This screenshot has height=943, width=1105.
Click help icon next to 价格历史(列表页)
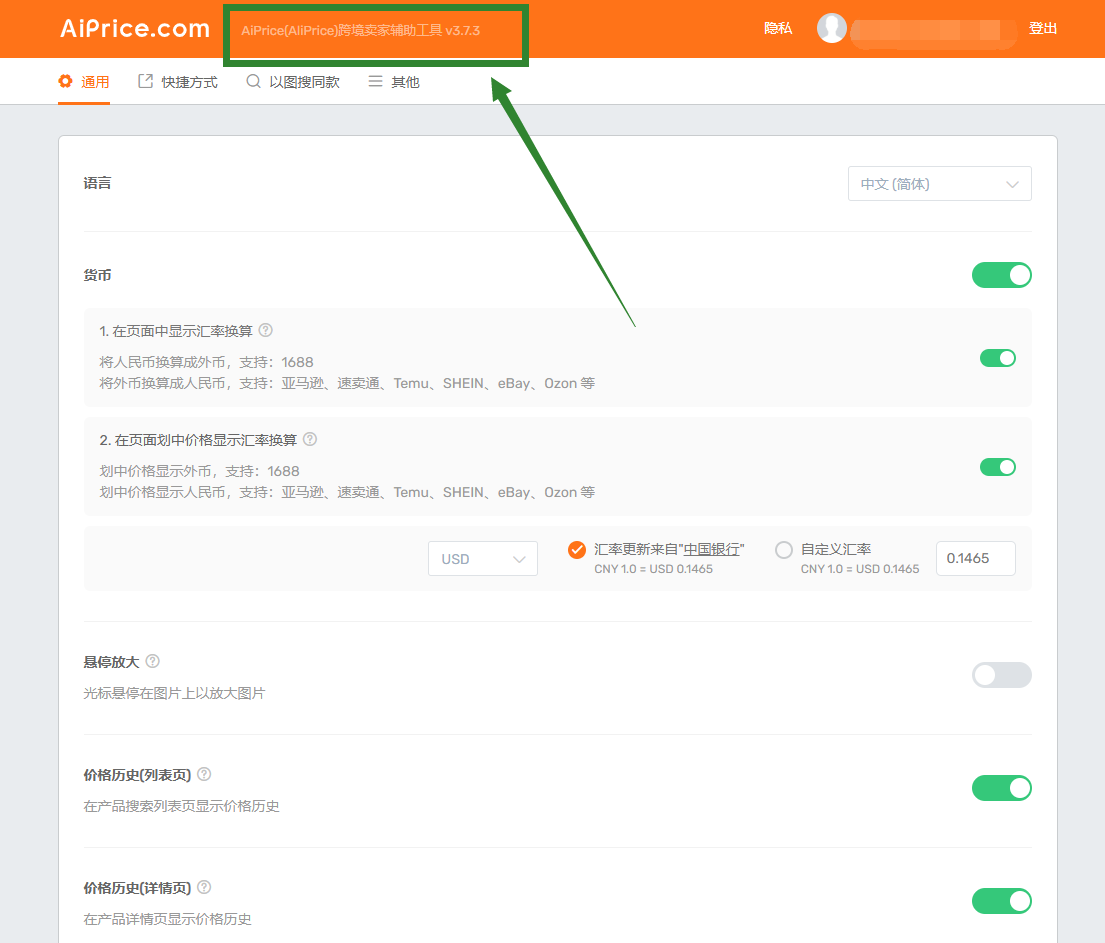(204, 774)
